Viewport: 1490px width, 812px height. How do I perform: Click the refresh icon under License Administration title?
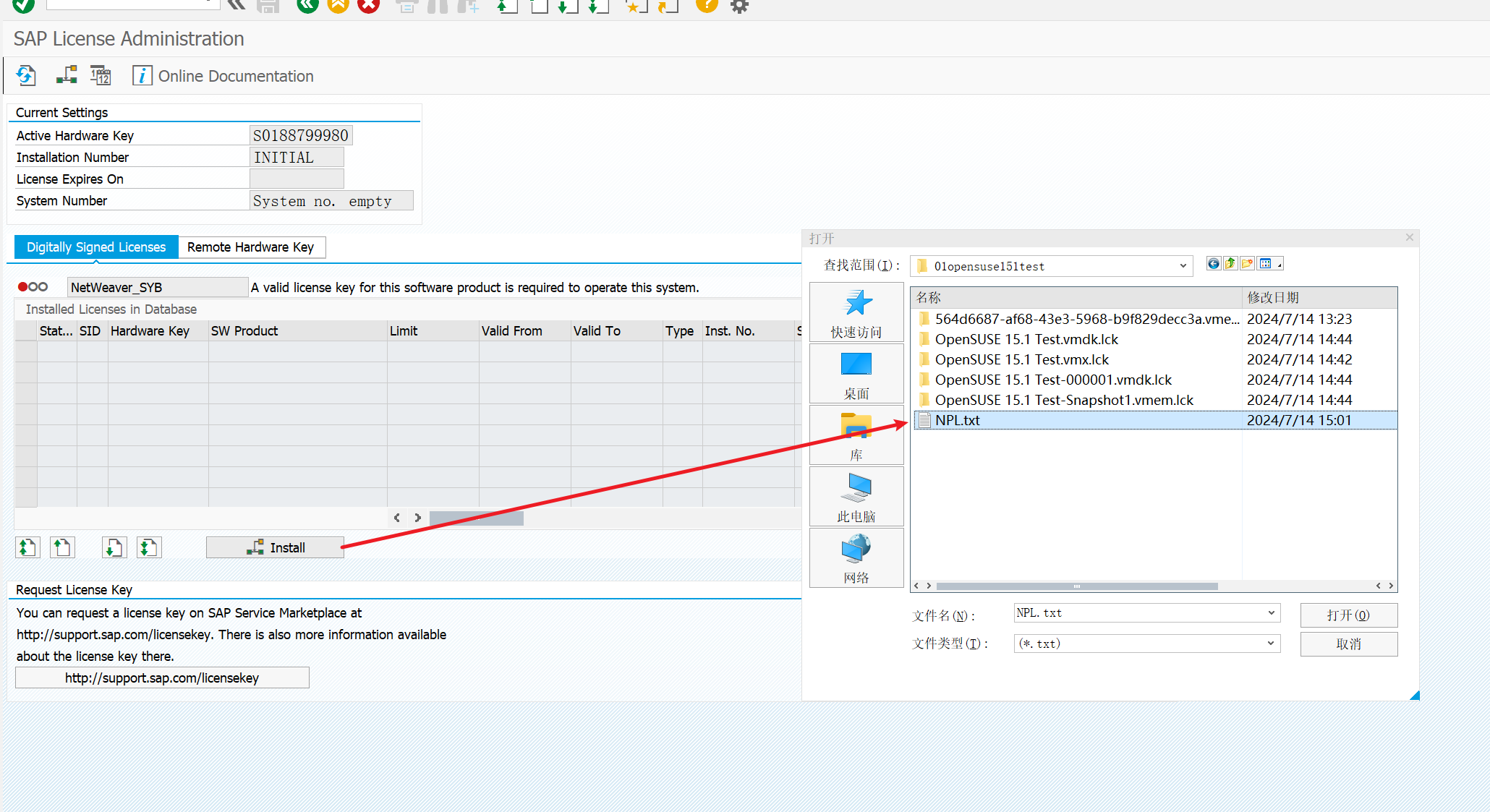click(26, 75)
